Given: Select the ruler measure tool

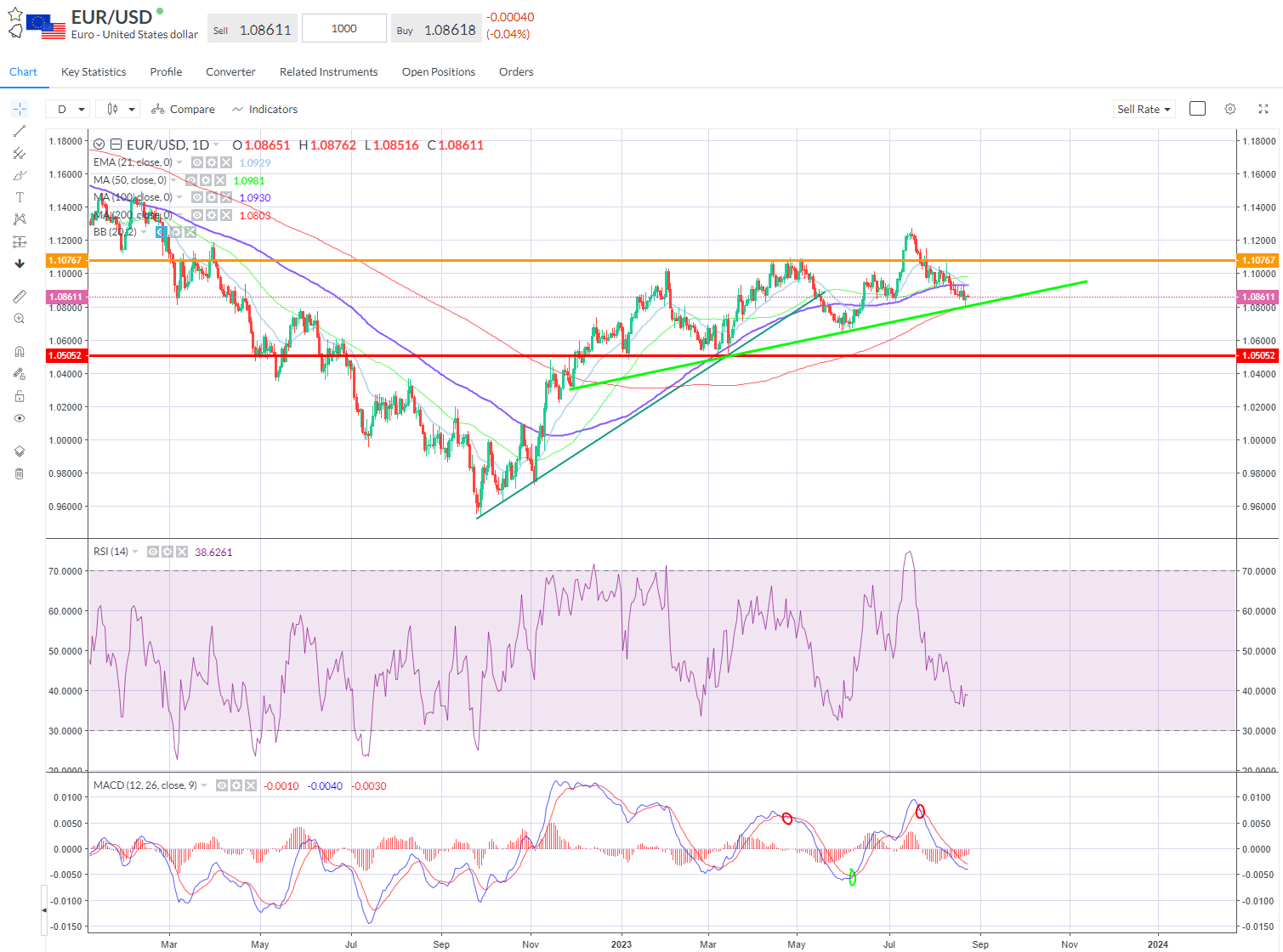Looking at the screenshot, I should 20,297.
